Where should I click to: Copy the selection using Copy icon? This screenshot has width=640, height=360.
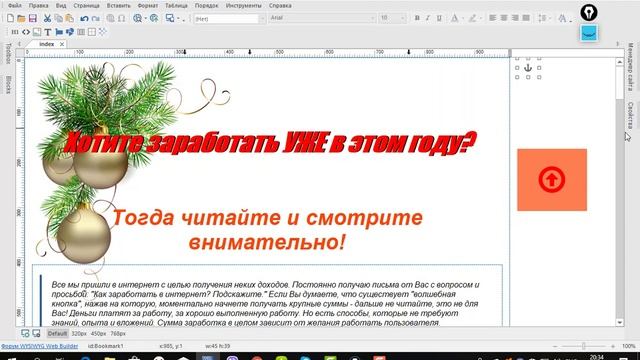58,18
